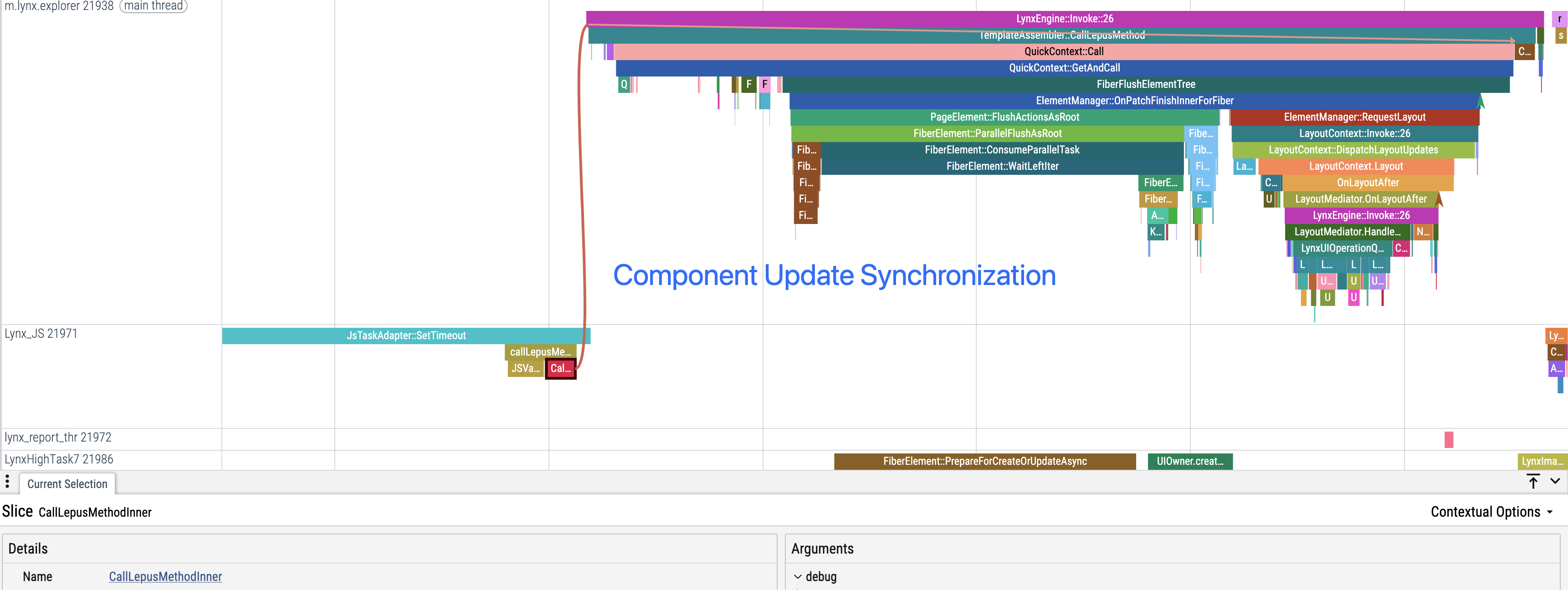This screenshot has width=1568, height=590.
Task: Select the Current Selection tab
Action: pos(67,484)
